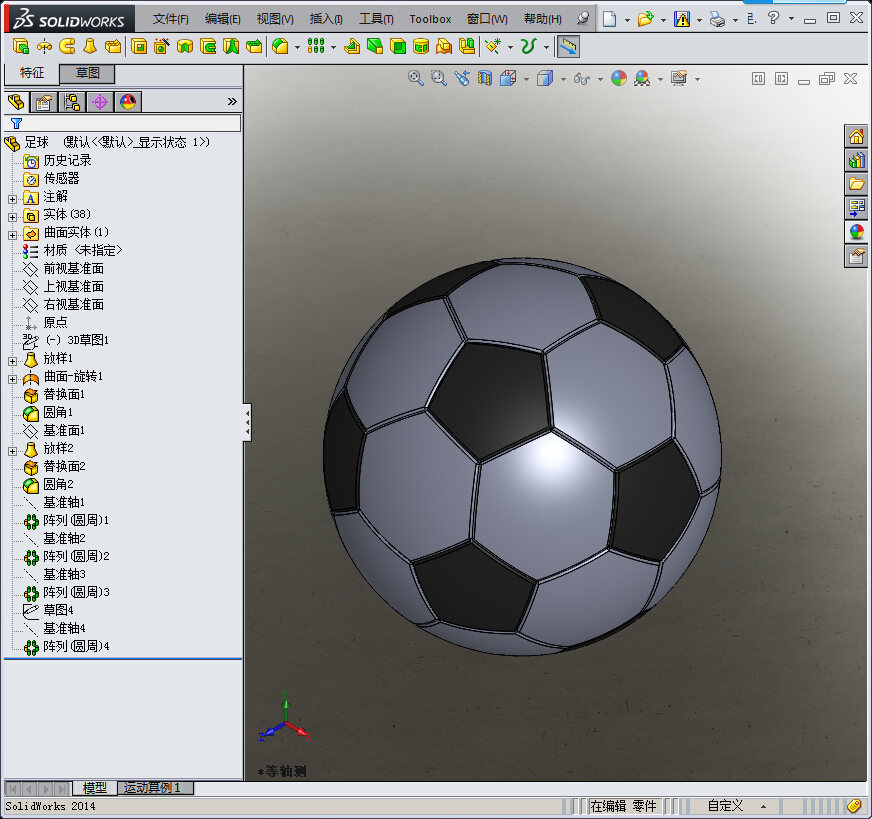Open the Display Style dropdown arrow

click(x=563, y=79)
